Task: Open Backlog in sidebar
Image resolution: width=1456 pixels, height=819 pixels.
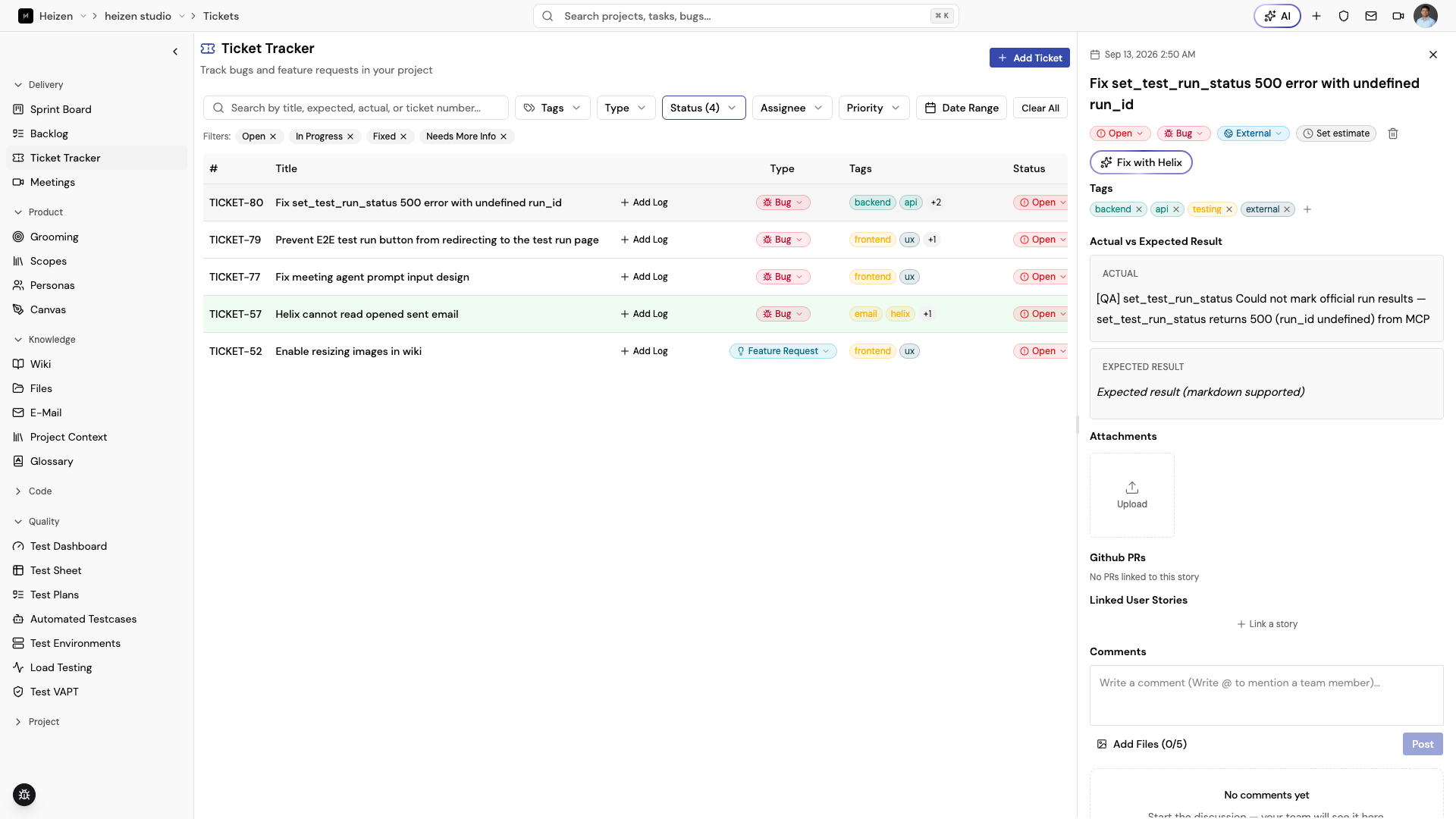Action: click(x=97, y=133)
